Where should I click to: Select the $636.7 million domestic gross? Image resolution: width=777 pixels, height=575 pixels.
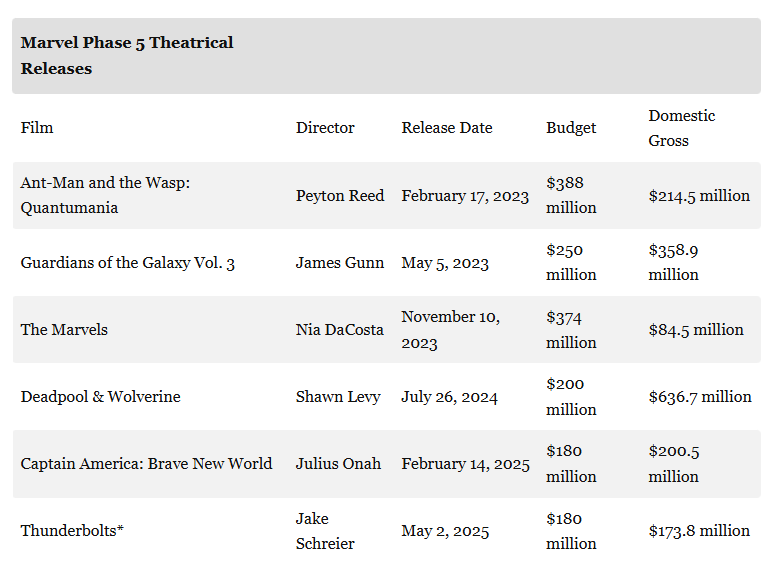700,397
